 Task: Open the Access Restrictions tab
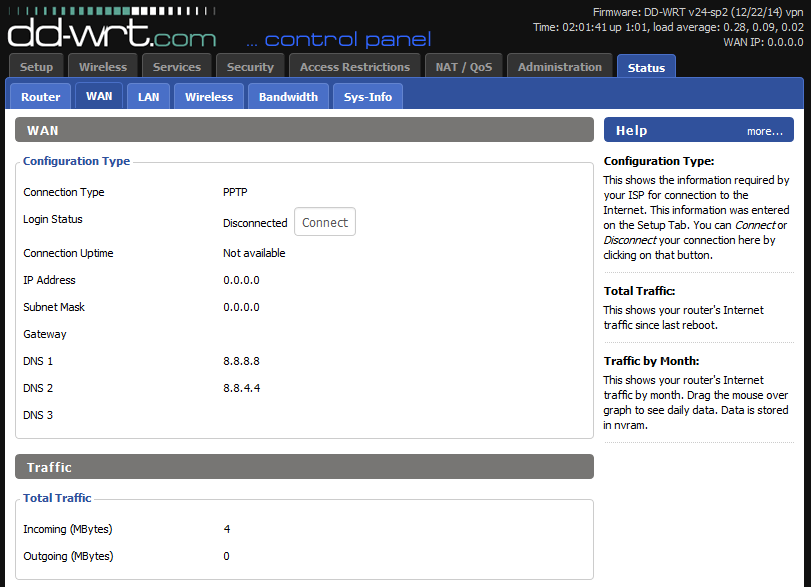coord(355,67)
